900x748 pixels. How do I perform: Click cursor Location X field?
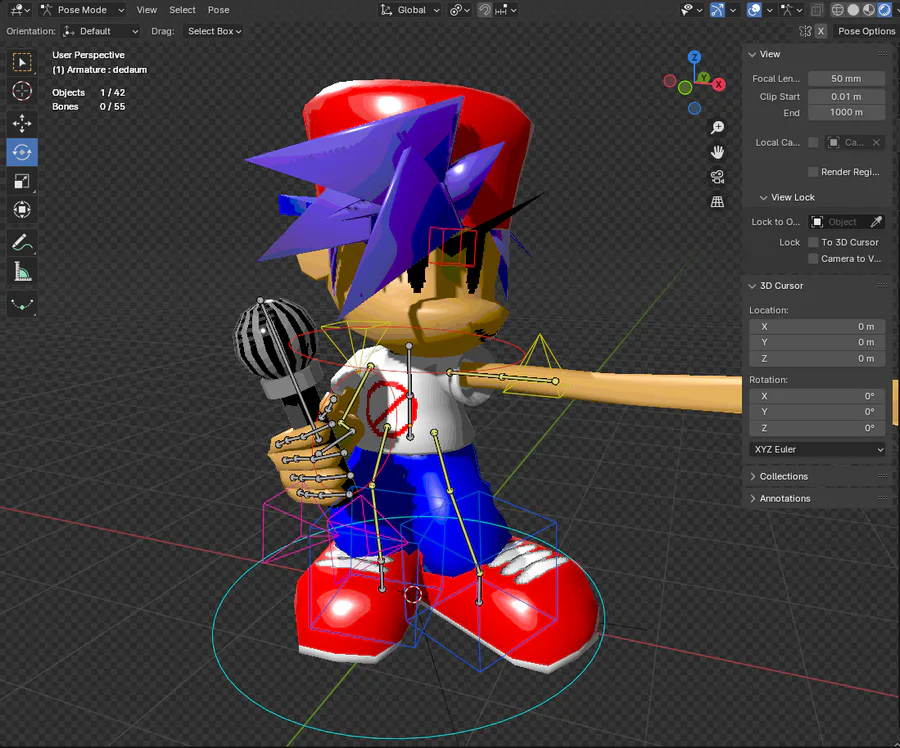(x=817, y=327)
